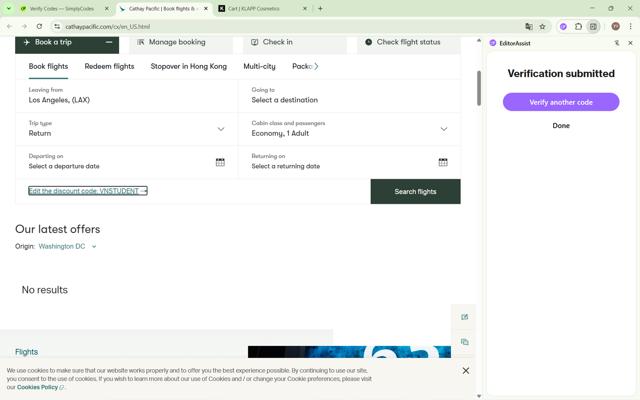Screen dimensions: 640x400
Task: Click the translate page icon
Action: point(529,27)
